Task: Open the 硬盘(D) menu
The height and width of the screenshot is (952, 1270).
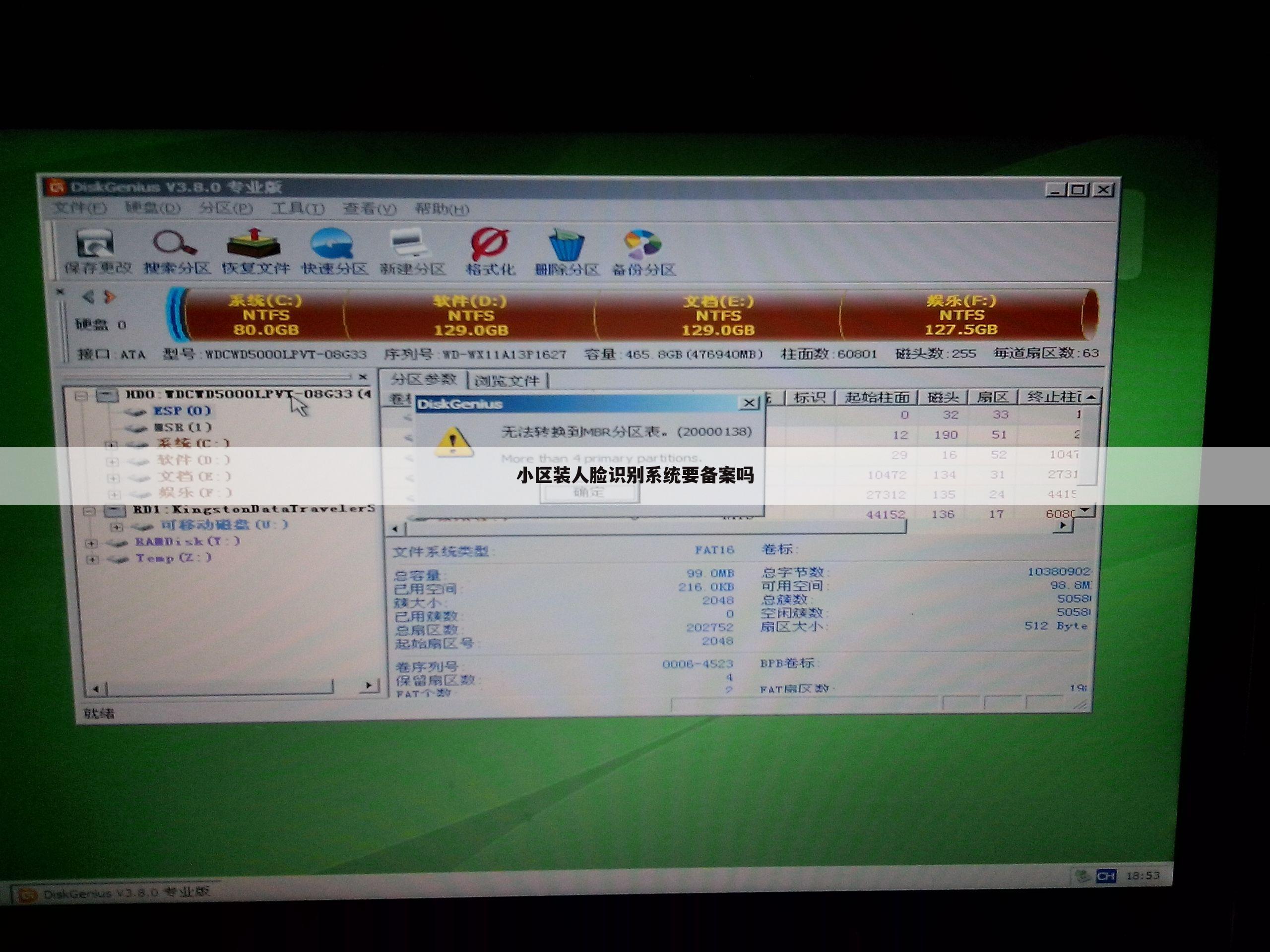Action: (152, 208)
